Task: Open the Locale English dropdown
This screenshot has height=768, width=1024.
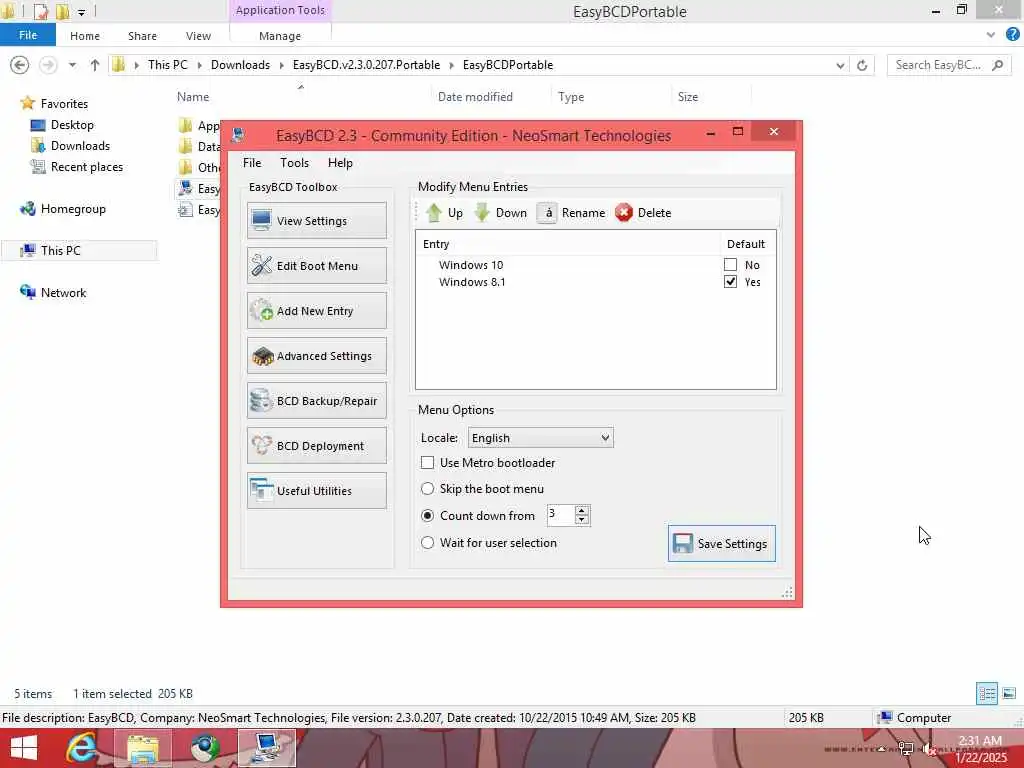Action: click(x=541, y=438)
